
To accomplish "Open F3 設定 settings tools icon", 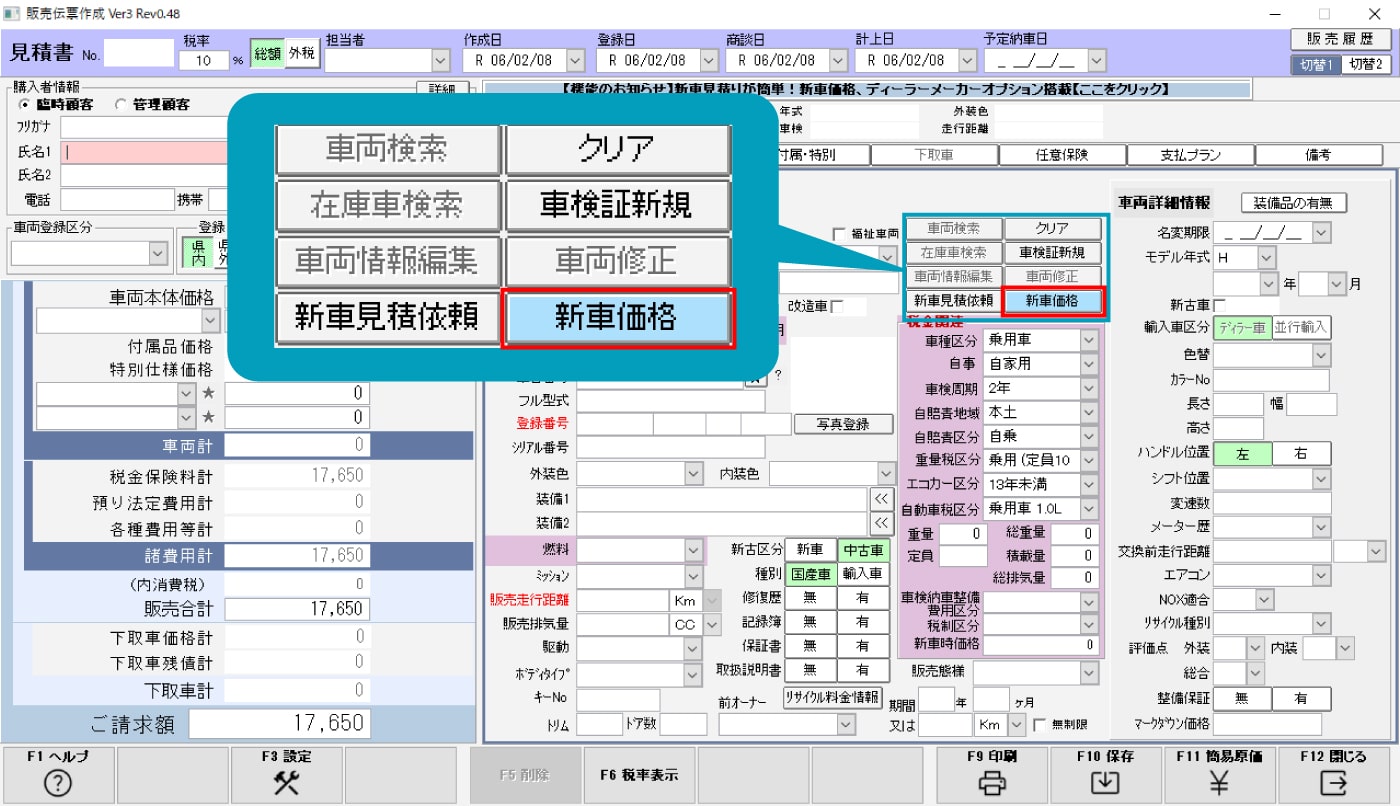I will pyautogui.click(x=286, y=784).
